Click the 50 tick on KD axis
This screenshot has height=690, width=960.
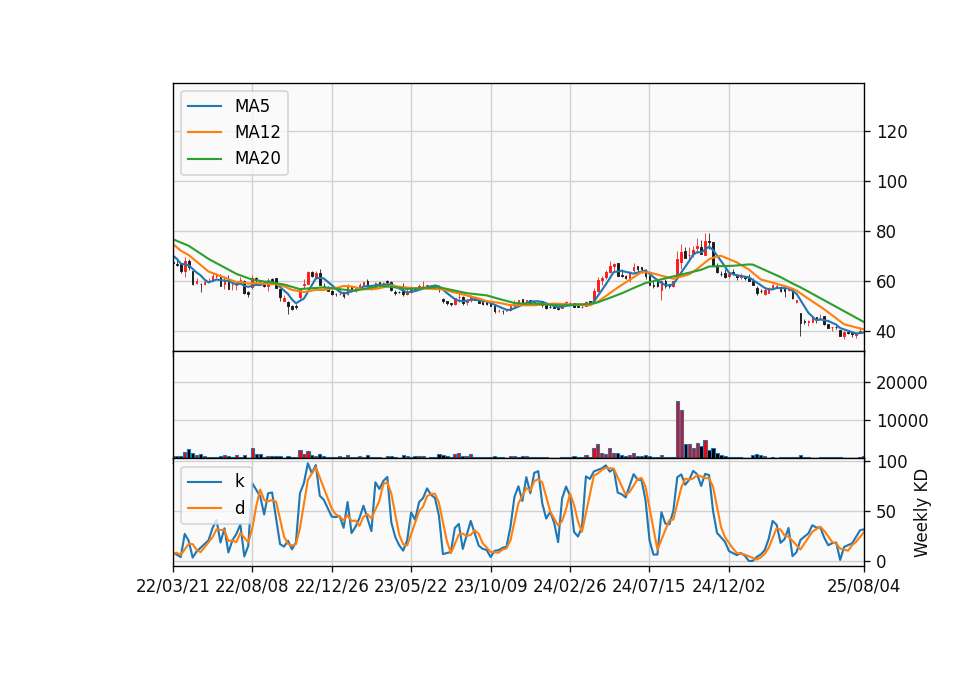click(887, 512)
